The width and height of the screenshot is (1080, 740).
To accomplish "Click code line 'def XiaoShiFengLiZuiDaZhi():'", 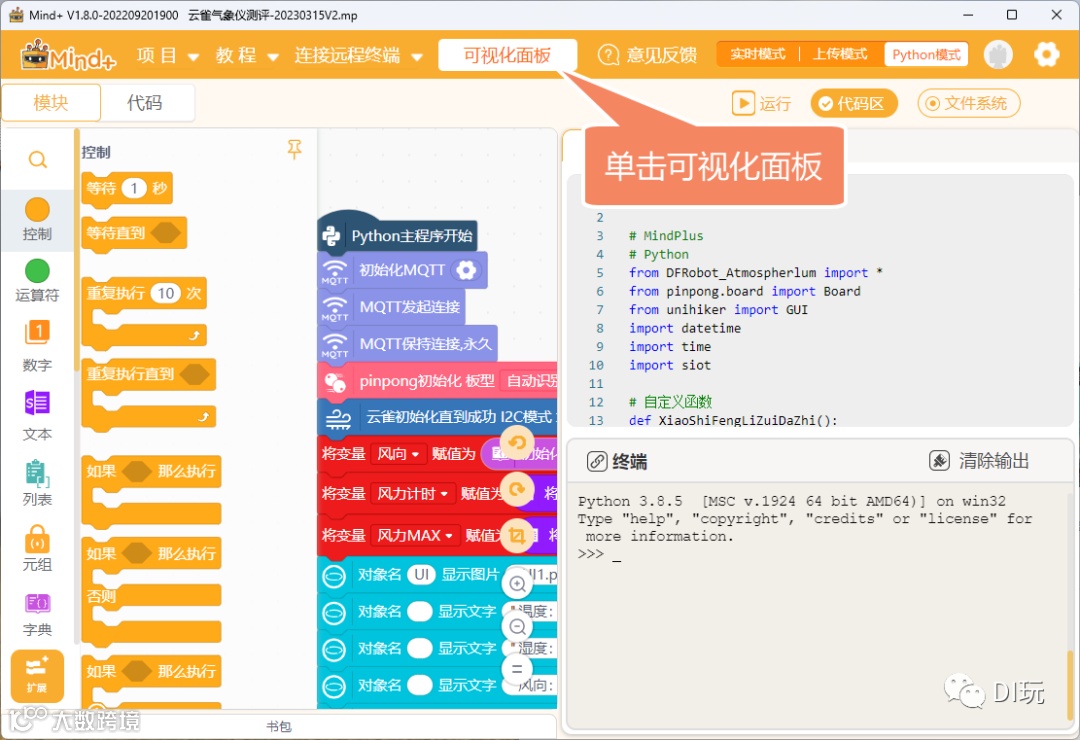I will tap(733, 420).
